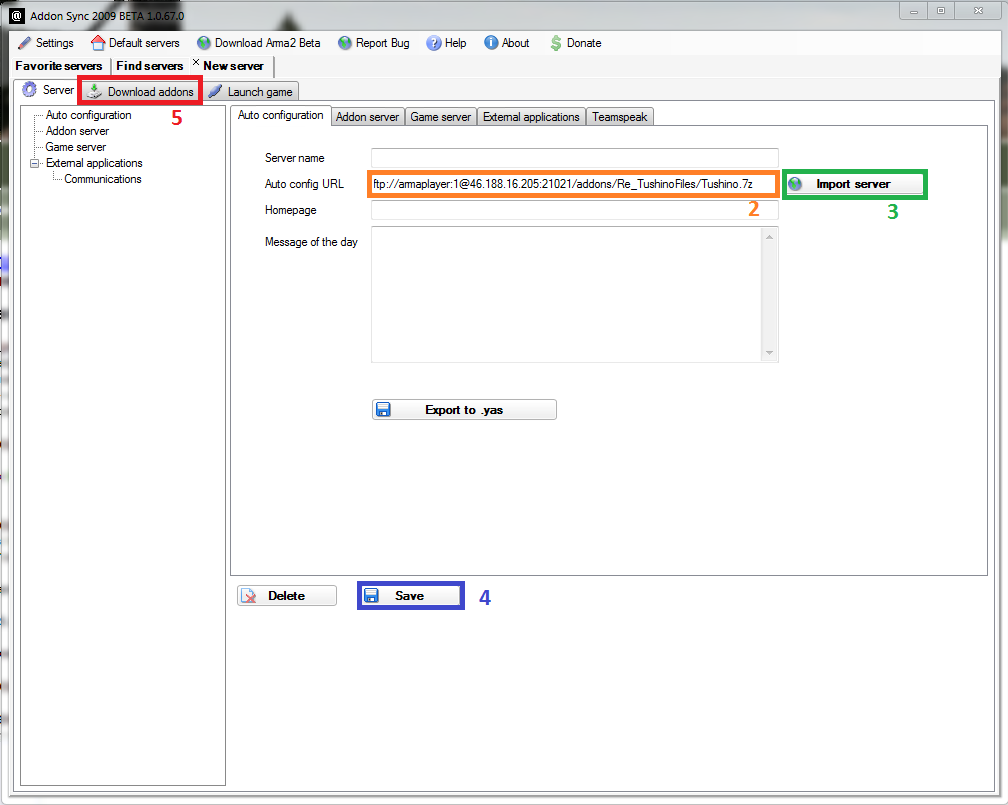The height and width of the screenshot is (805, 1008).
Task: Click the globe icon on Import server
Action: click(x=795, y=184)
